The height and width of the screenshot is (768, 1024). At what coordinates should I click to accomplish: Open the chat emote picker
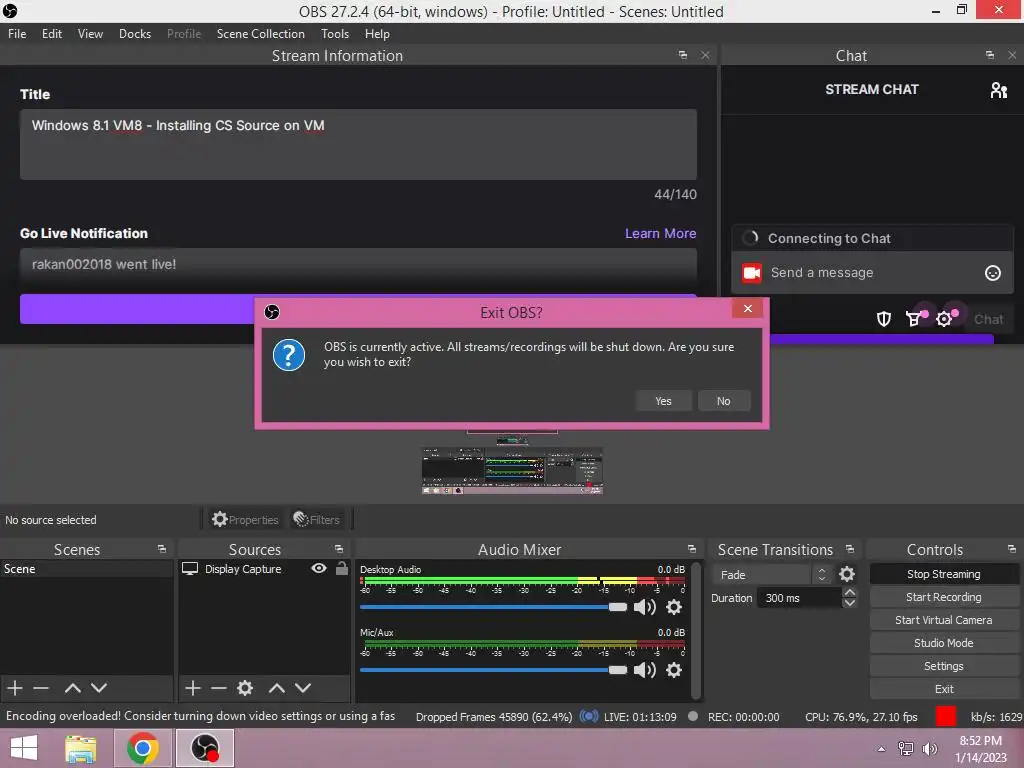(x=993, y=273)
